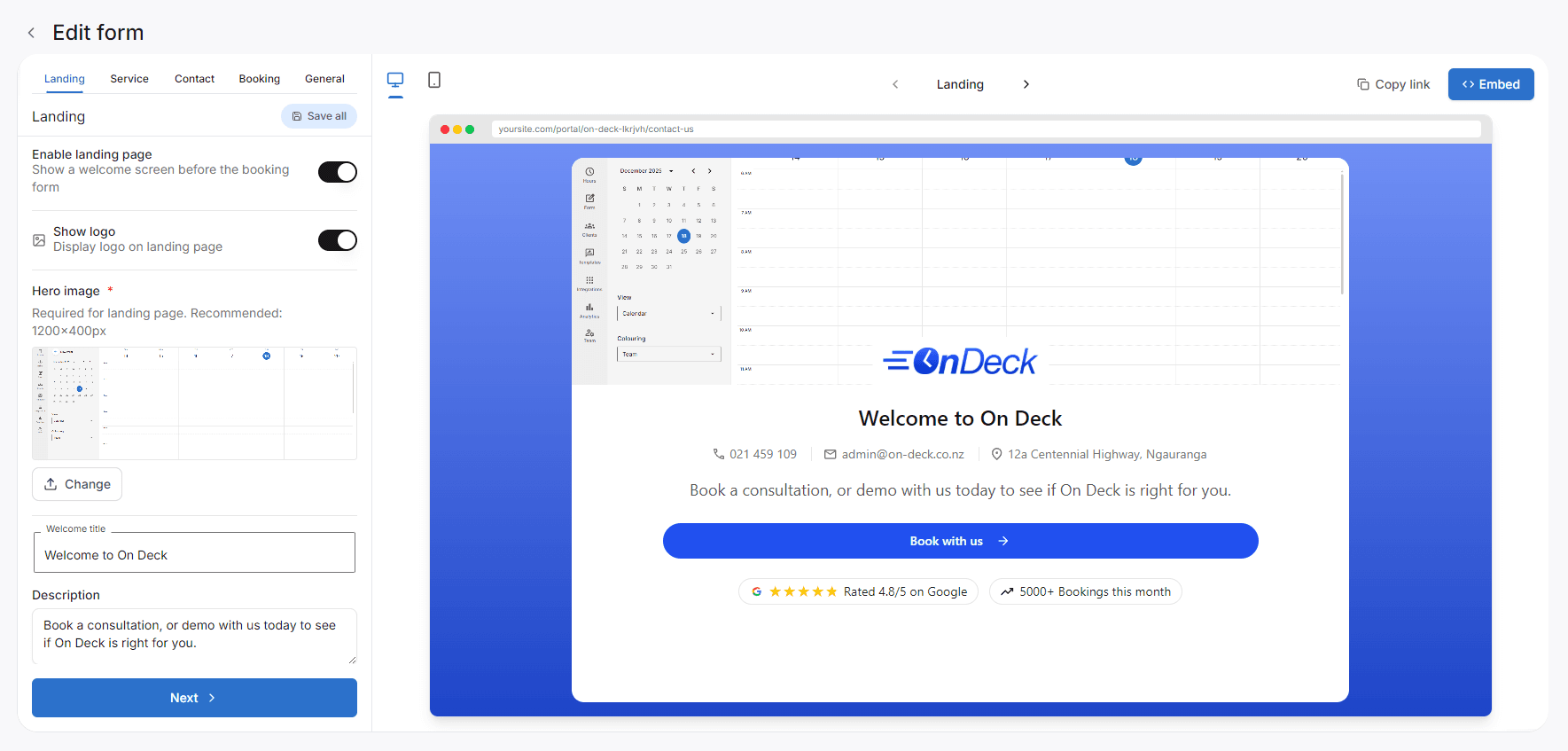Screen dimensions: 1568x751
Task: Open the Service tab
Action: 129,79
